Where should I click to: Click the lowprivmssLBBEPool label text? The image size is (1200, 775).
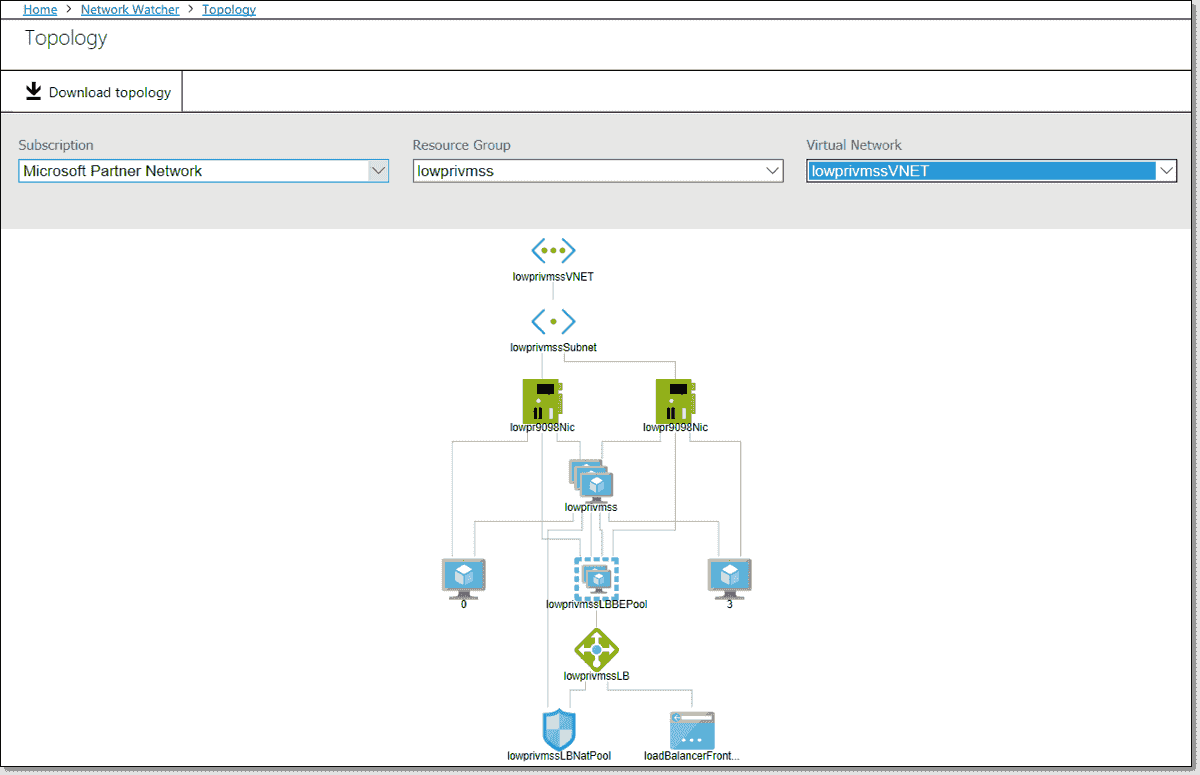tap(597, 604)
